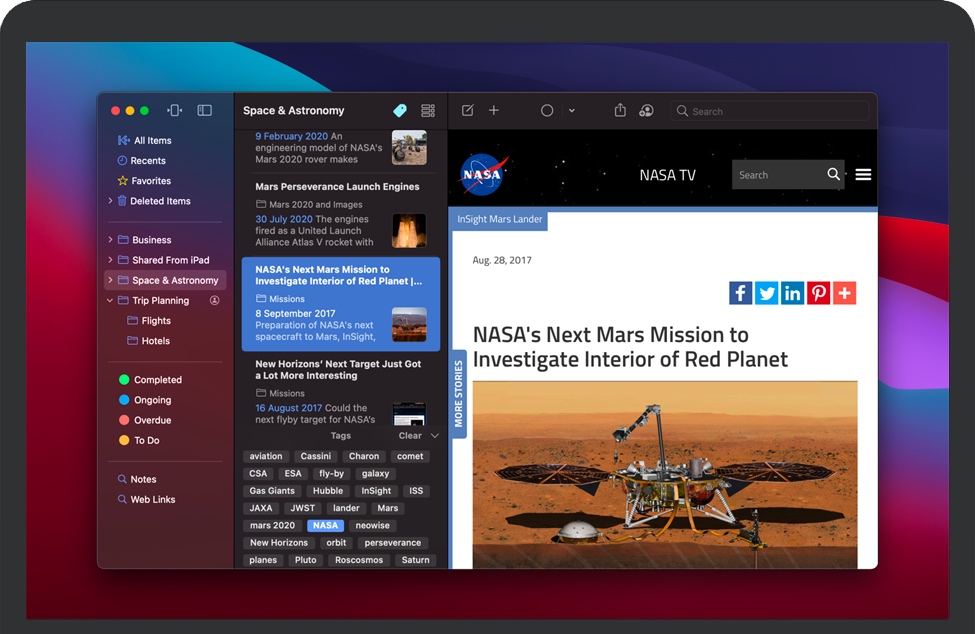
Task: Open the Web Links smart search
Action: click(x=152, y=499)
